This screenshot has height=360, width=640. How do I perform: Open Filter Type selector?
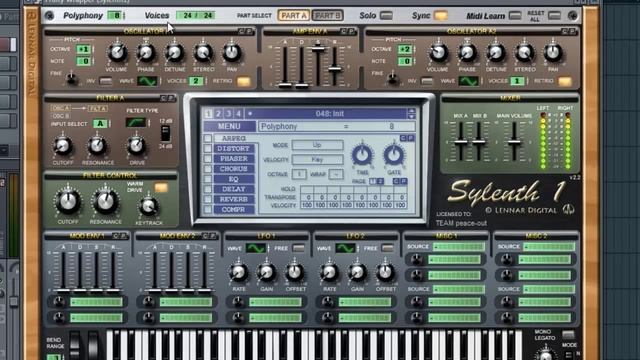click(136, 122)
